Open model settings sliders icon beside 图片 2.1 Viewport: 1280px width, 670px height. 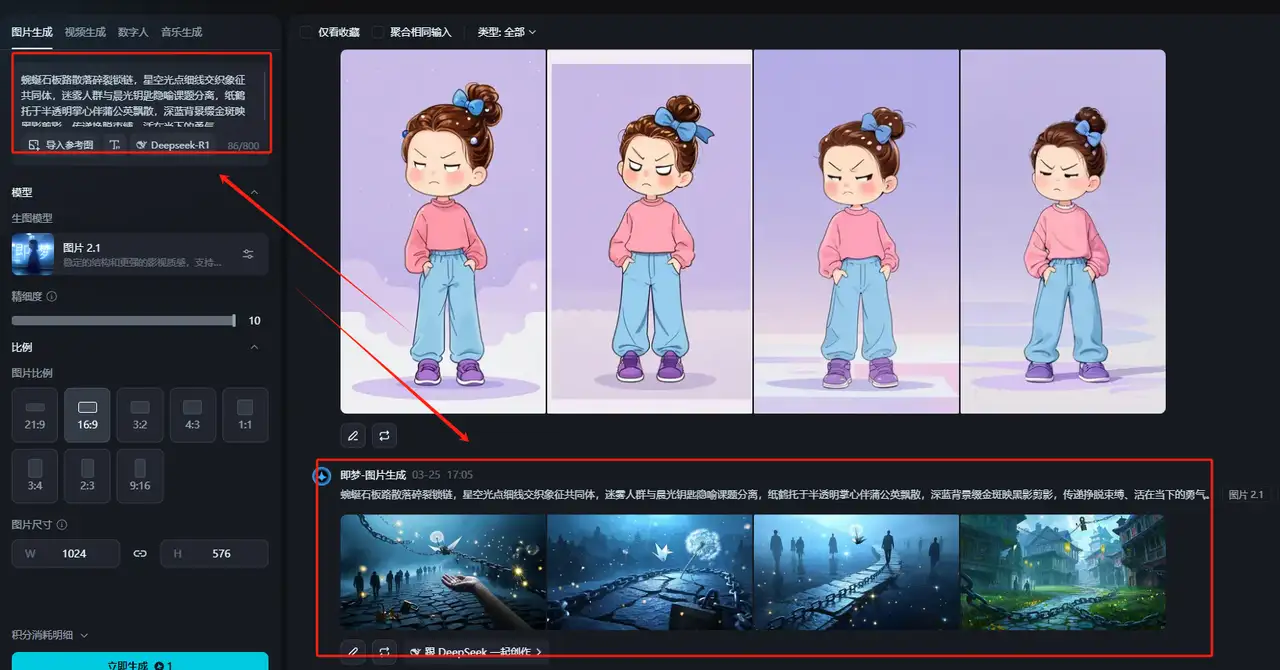(248, 254)
